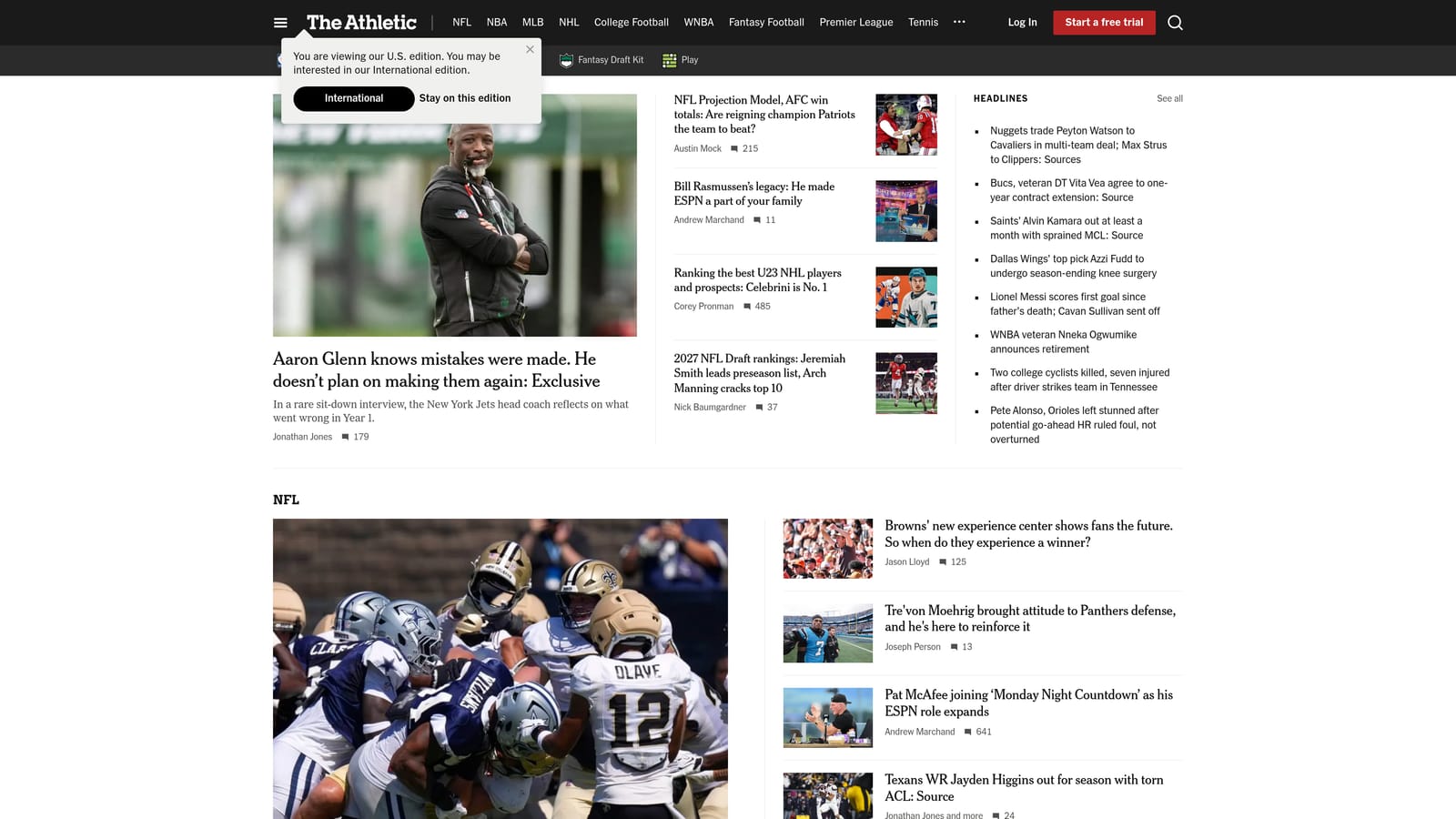This screenshot has height=819, width=1456.
Task: Open Azzi Fudd knee surgery headline
Action: click(1074, 266)
